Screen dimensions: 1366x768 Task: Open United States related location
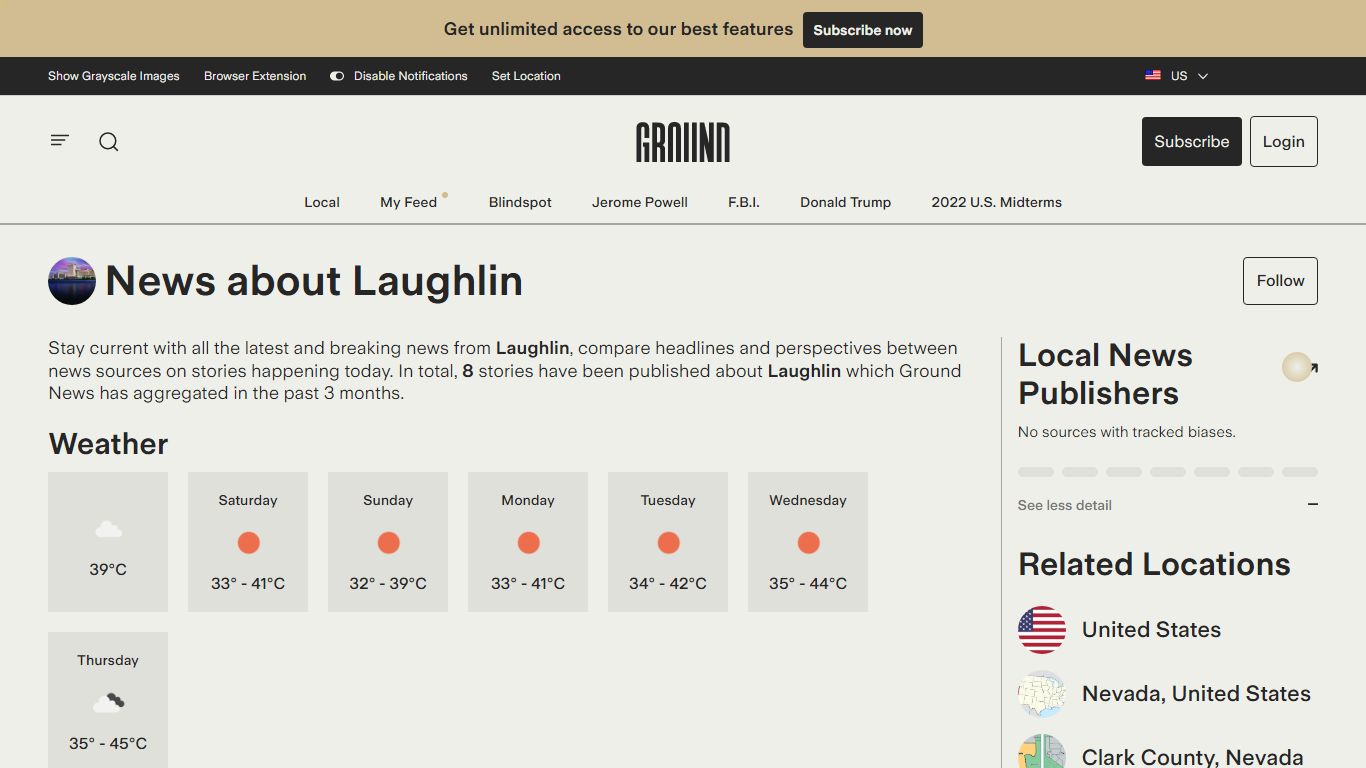point(1151,630)
